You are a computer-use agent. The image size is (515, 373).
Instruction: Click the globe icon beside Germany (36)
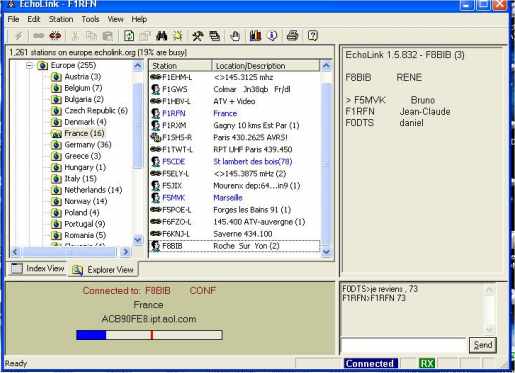(x=56, y=145)
